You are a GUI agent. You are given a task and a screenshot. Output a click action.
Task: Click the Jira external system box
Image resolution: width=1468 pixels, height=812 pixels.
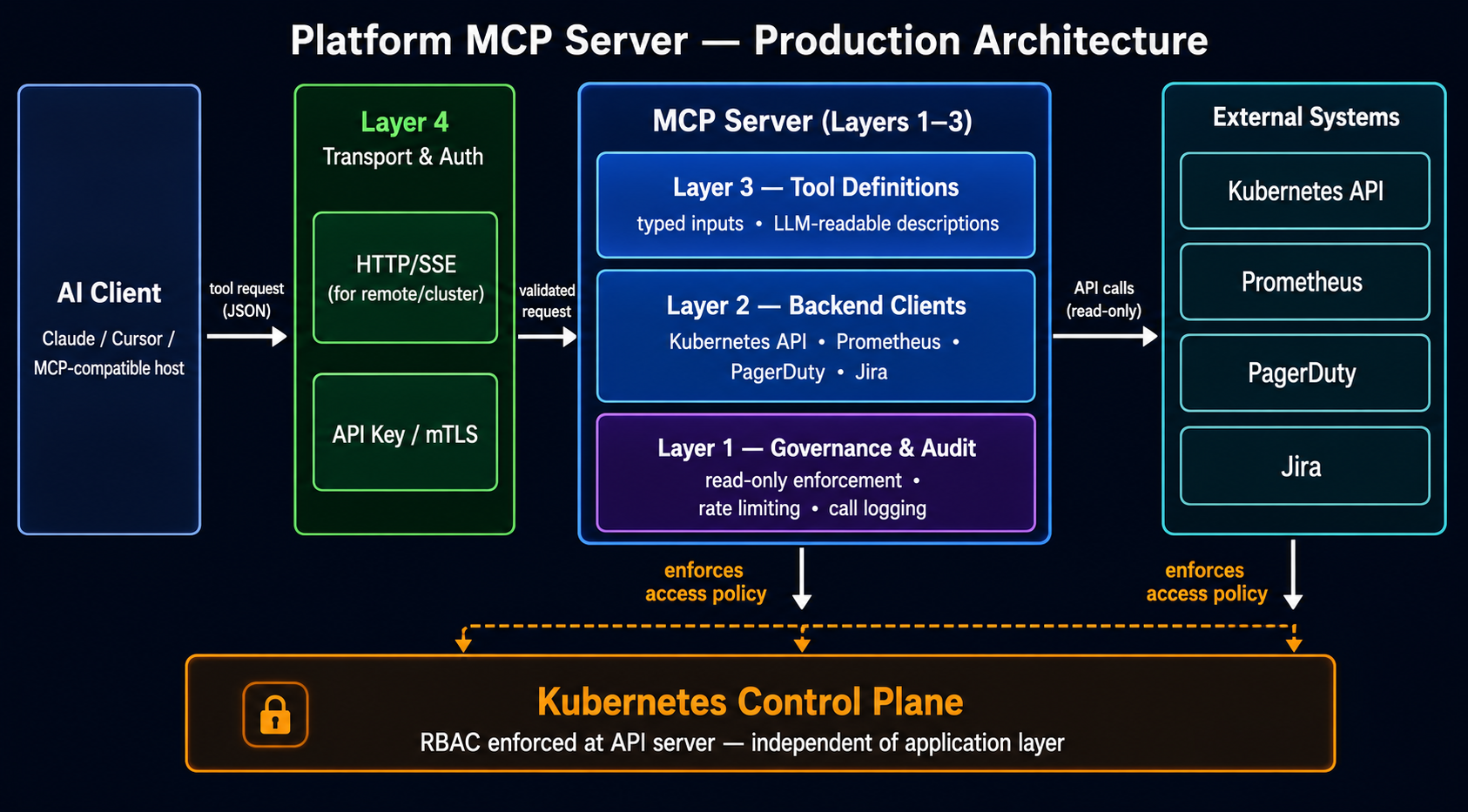(x=1305, y=466)
